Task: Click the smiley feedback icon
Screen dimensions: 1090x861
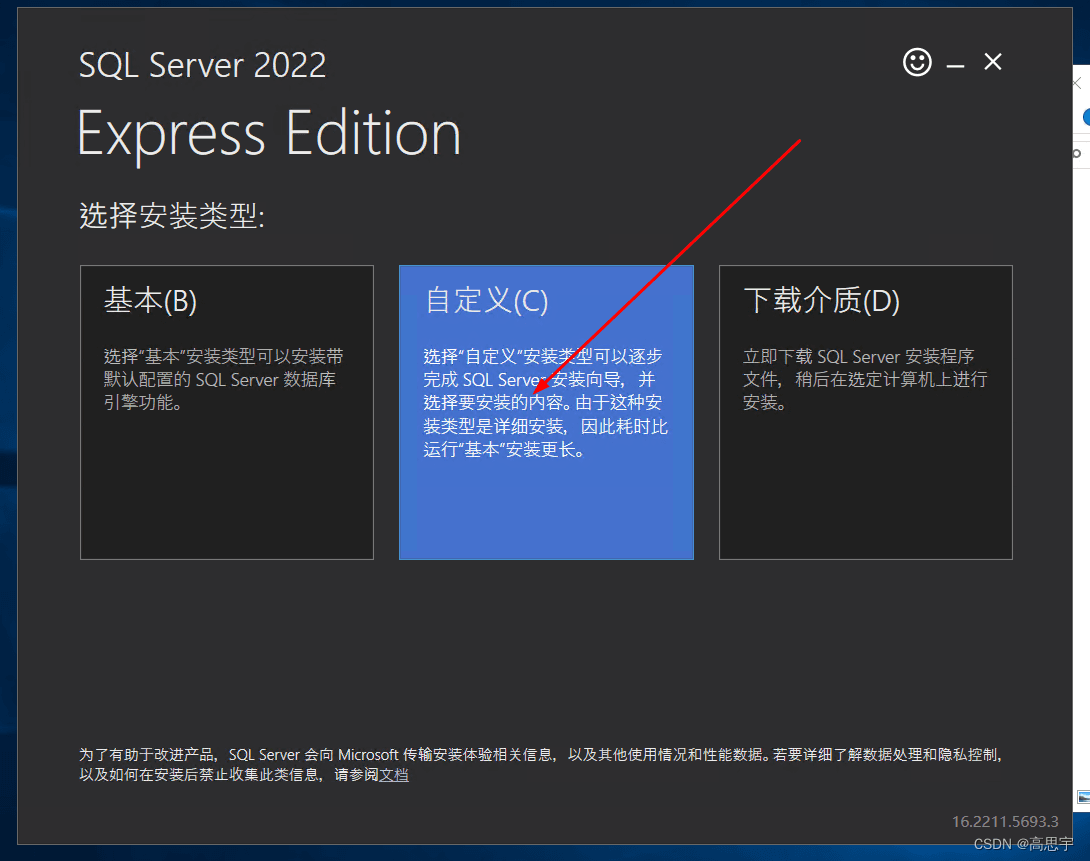Action: point(917,63)
